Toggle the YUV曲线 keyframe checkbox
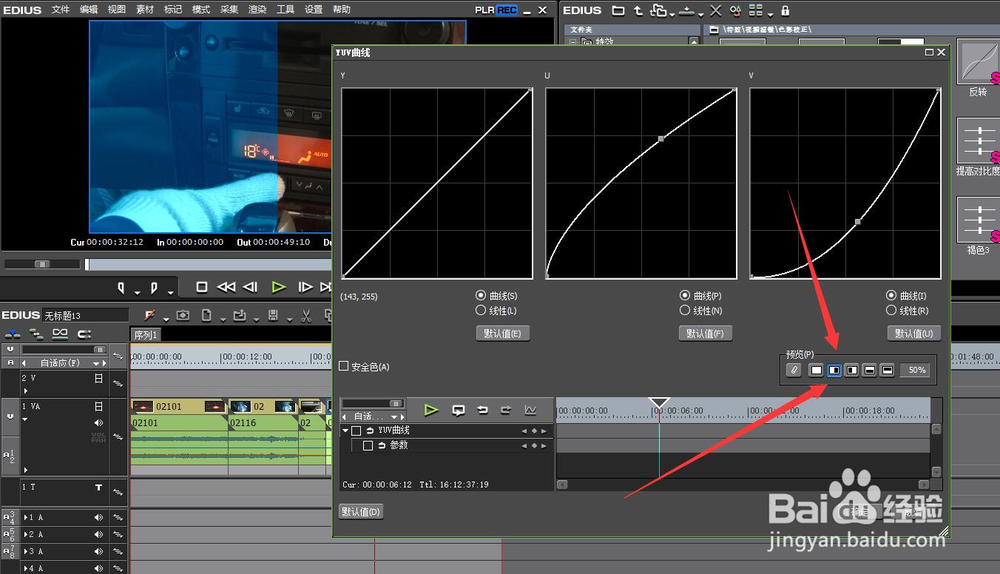The height and width of the screenshot is (574, 1000). click(357, 430)
